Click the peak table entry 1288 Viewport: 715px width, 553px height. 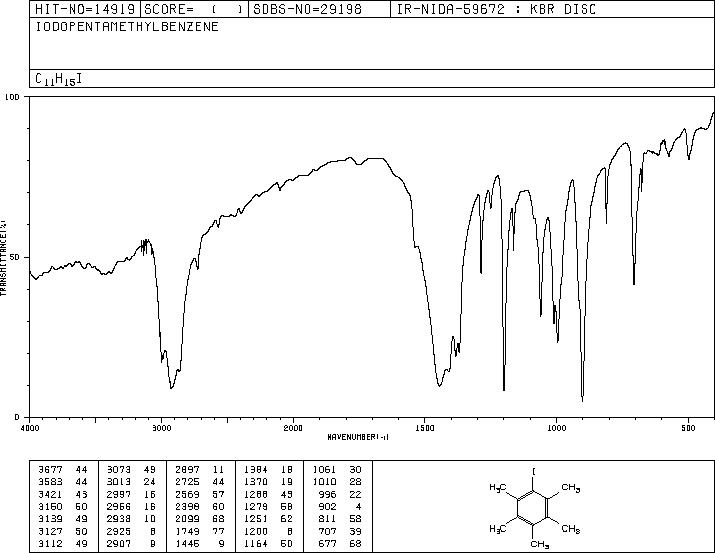(x=256, y=494)
